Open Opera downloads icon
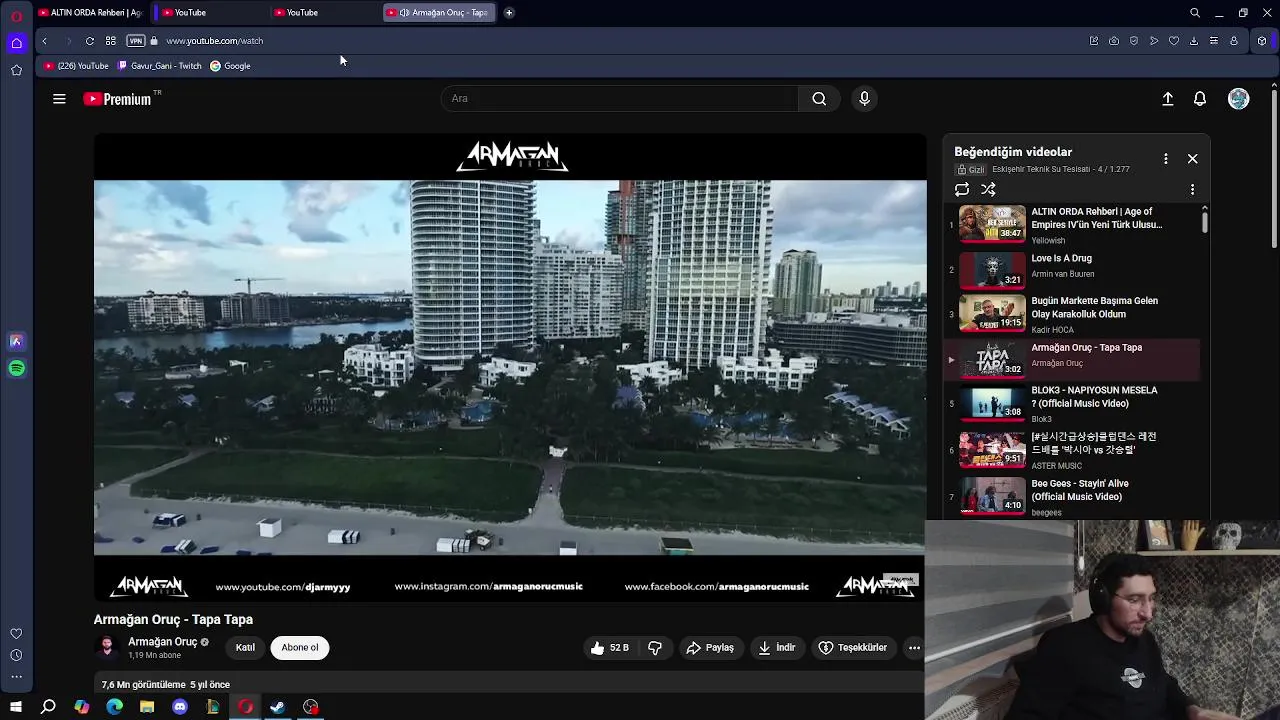 1194,41
